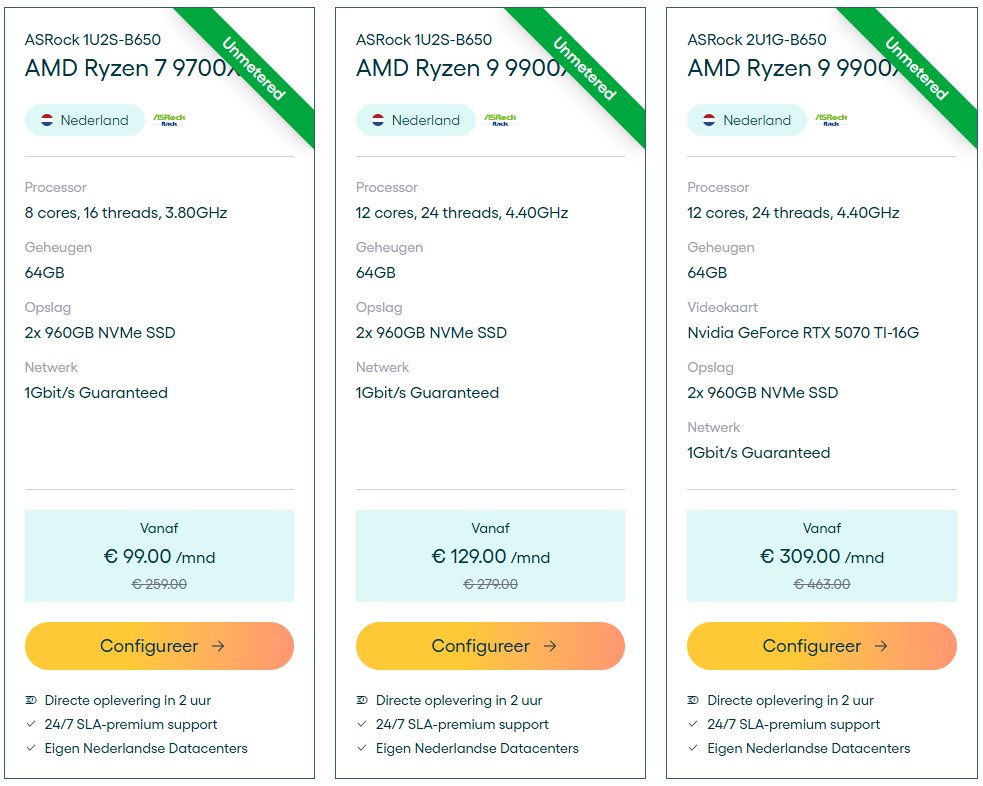The height and width of the screenshot is (786, 983).
Task: Click Dutch flag icon on €129.00 server card
Action: pos(378,120)
